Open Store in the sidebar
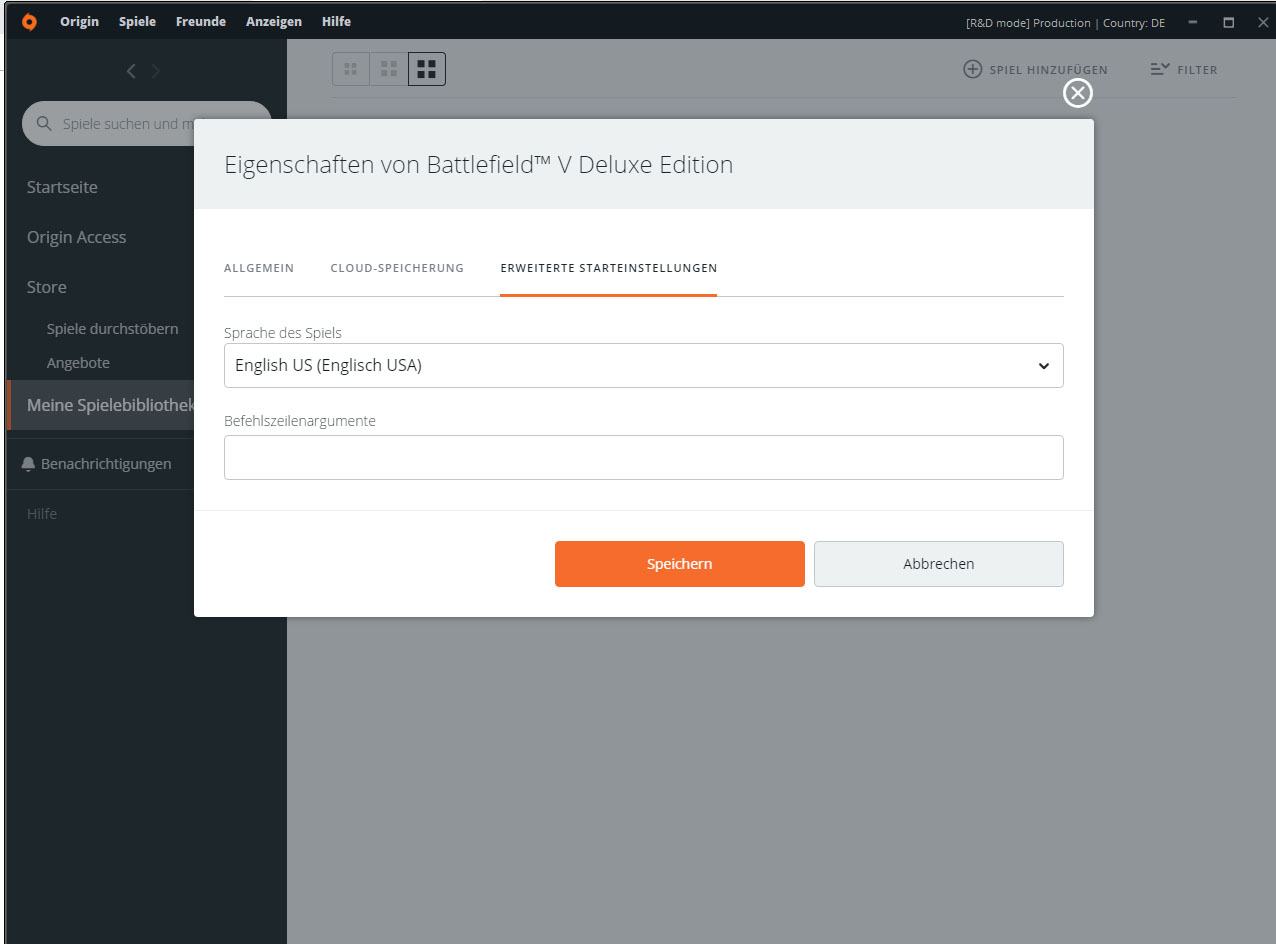The height and width of the screenshot is (944, 1276). pos(46,287)
